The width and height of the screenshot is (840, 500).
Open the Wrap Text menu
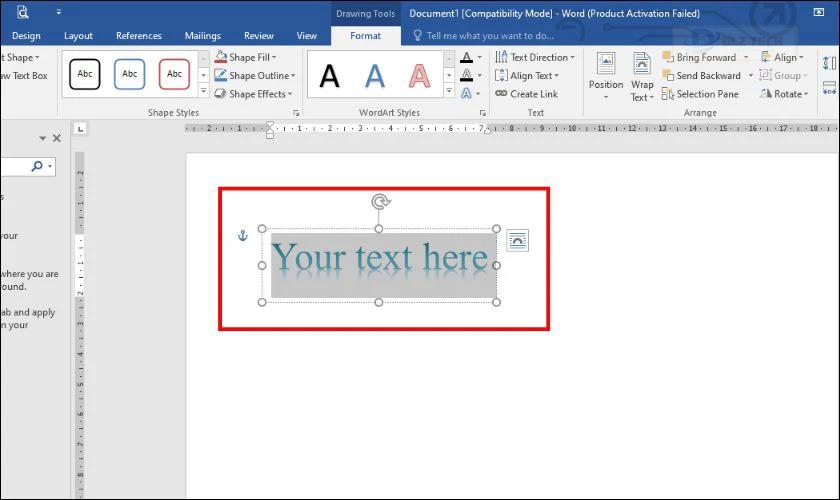point(642,76)
